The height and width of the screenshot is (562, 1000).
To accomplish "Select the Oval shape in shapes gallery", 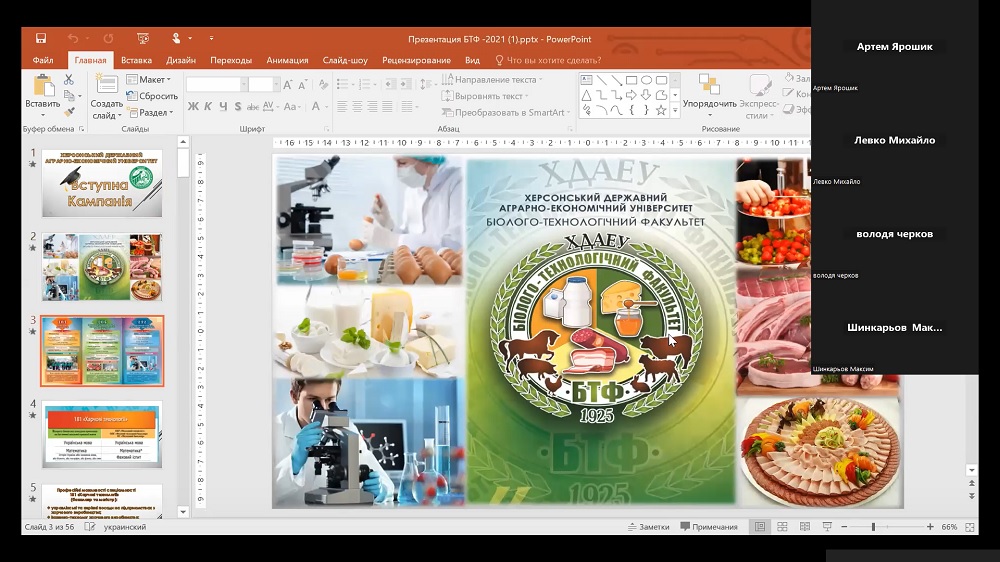I will tap(646, 80).
